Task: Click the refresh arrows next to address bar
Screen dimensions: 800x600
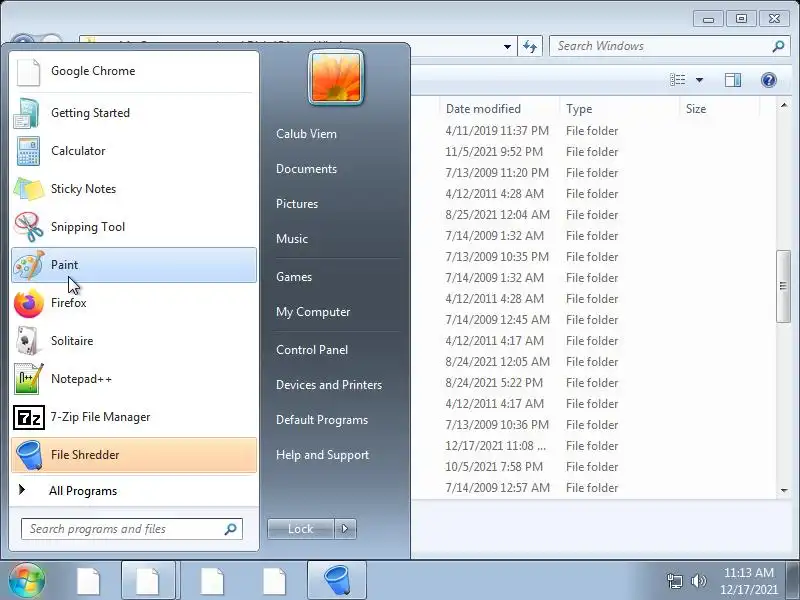Action: (530, 46)
